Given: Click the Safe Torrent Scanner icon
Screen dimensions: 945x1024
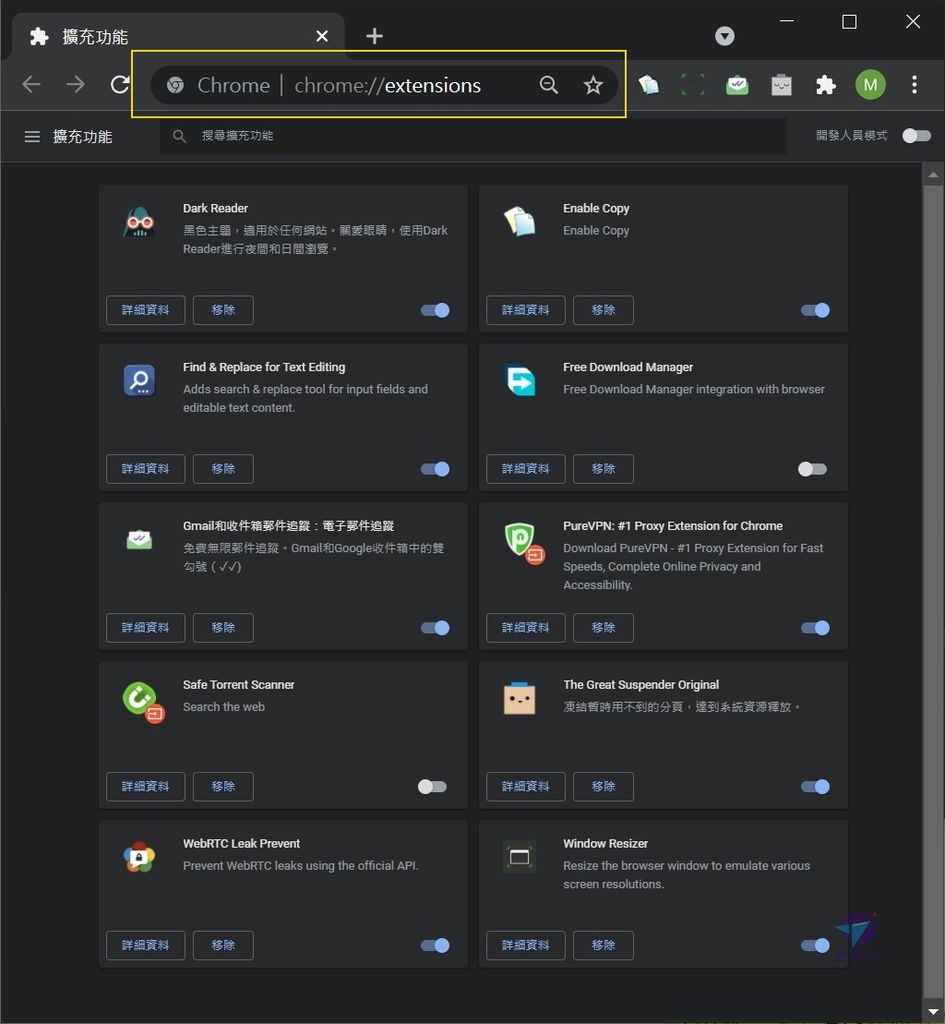Looking at the screenshot, I should tap(142, 701).
